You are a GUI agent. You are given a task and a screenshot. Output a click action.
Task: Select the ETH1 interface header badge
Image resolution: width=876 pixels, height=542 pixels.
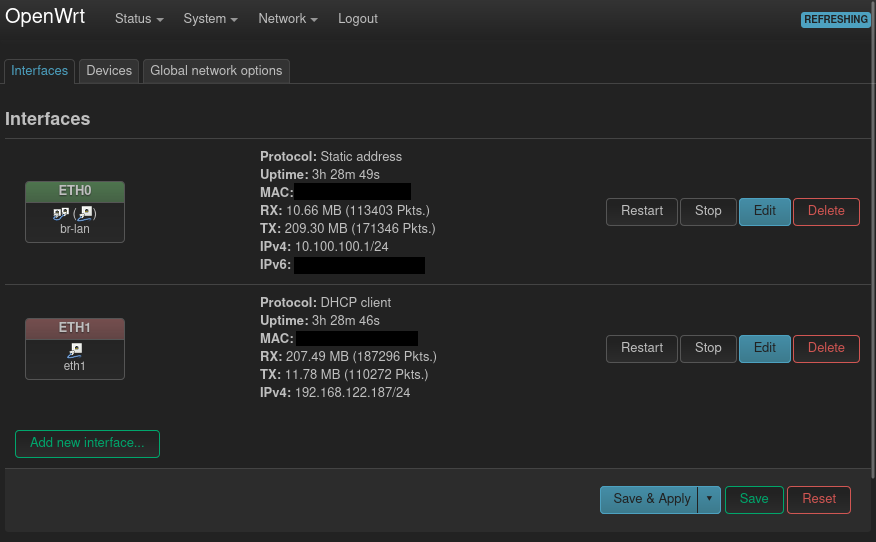pyautogui.click(x=75, y=328)
